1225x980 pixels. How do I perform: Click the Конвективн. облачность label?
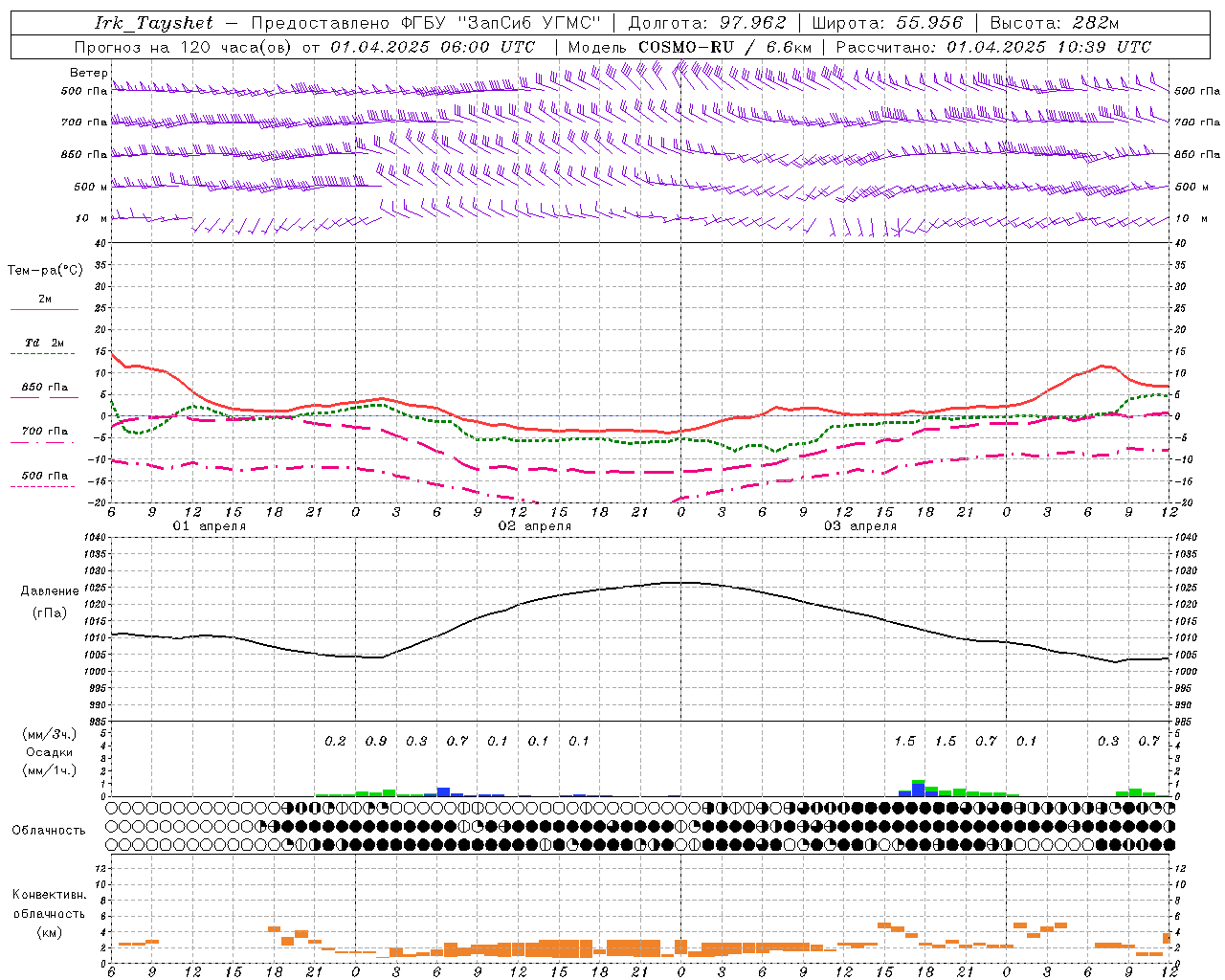tap(49, 904)
